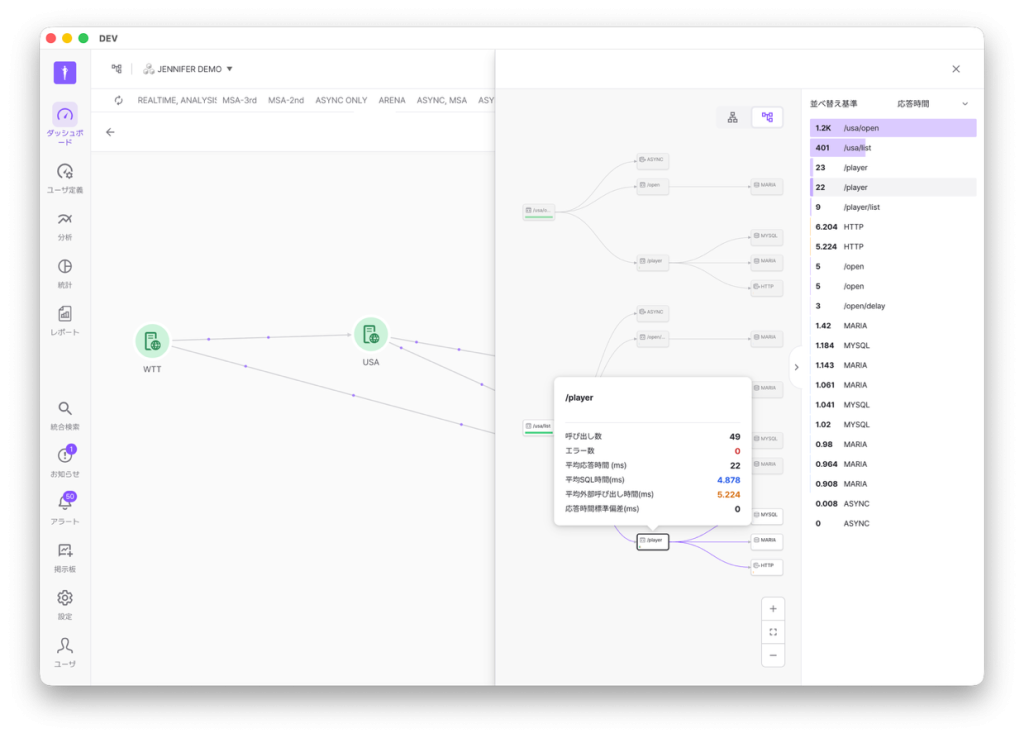1024x738 pixels.
Task: Select the WTT node in the topology
Action: pyautogui.click(x=152, y=341)
